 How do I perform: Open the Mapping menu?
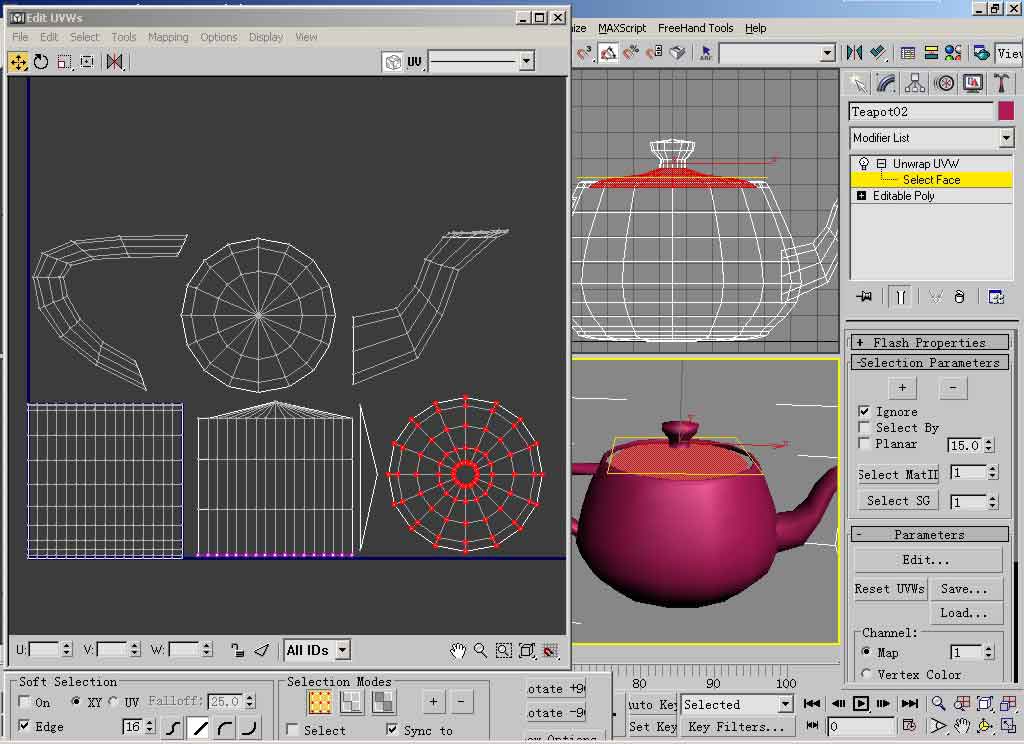click(x=167, y=37)
